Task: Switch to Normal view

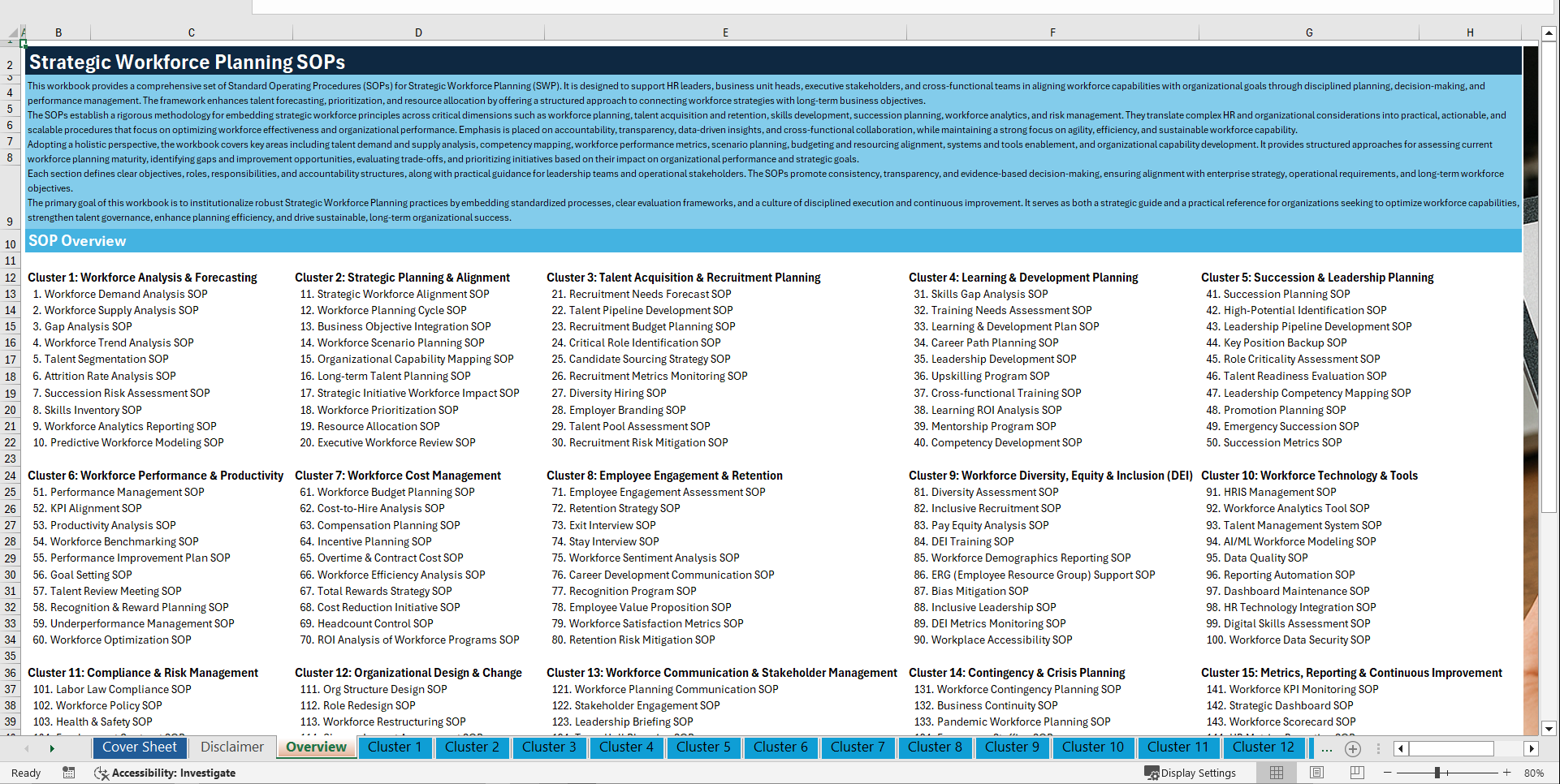Action: coord(1277,773)
